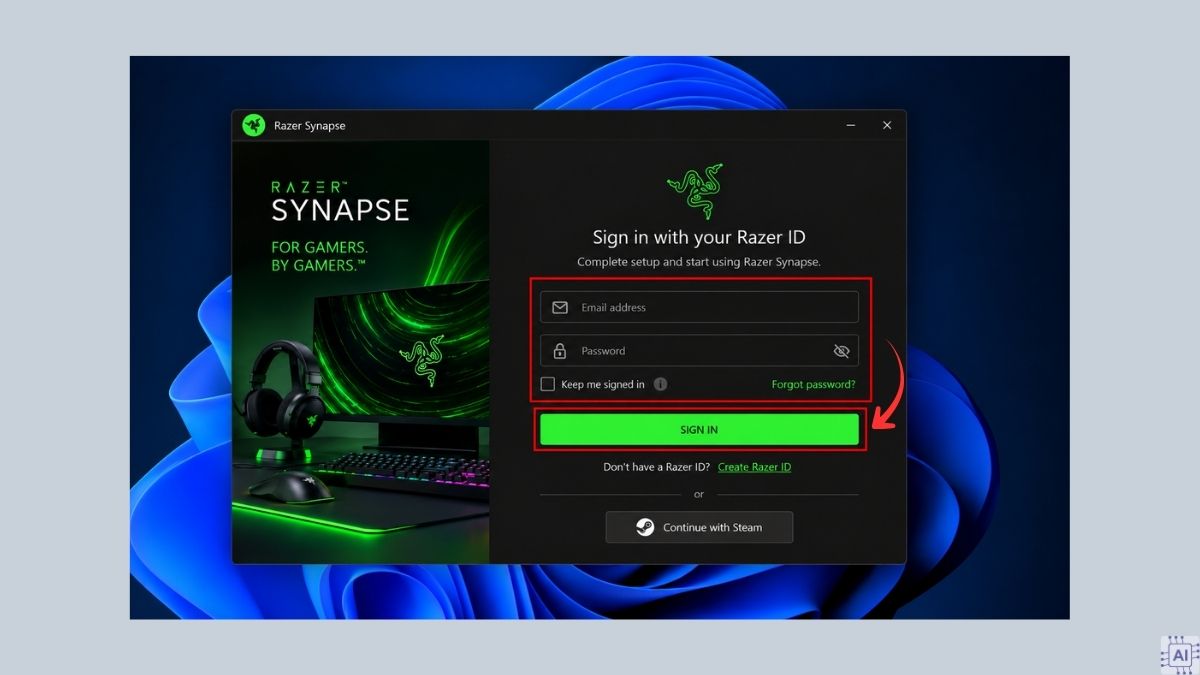Screen dimensions: 1200x675
Task: Click the Steam logo icon
Action: [646, 527]
